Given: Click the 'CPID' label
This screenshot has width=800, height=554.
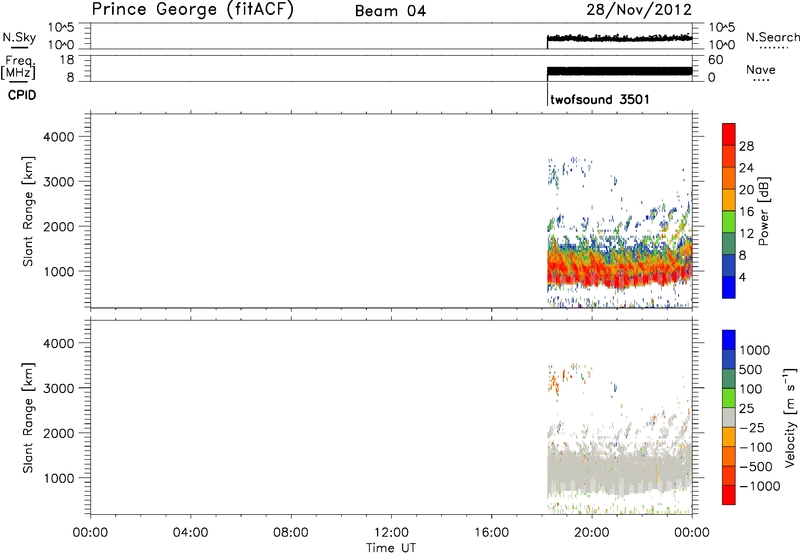Looking at the screenshot, I should pyautogui.click(x=22, y=95).
